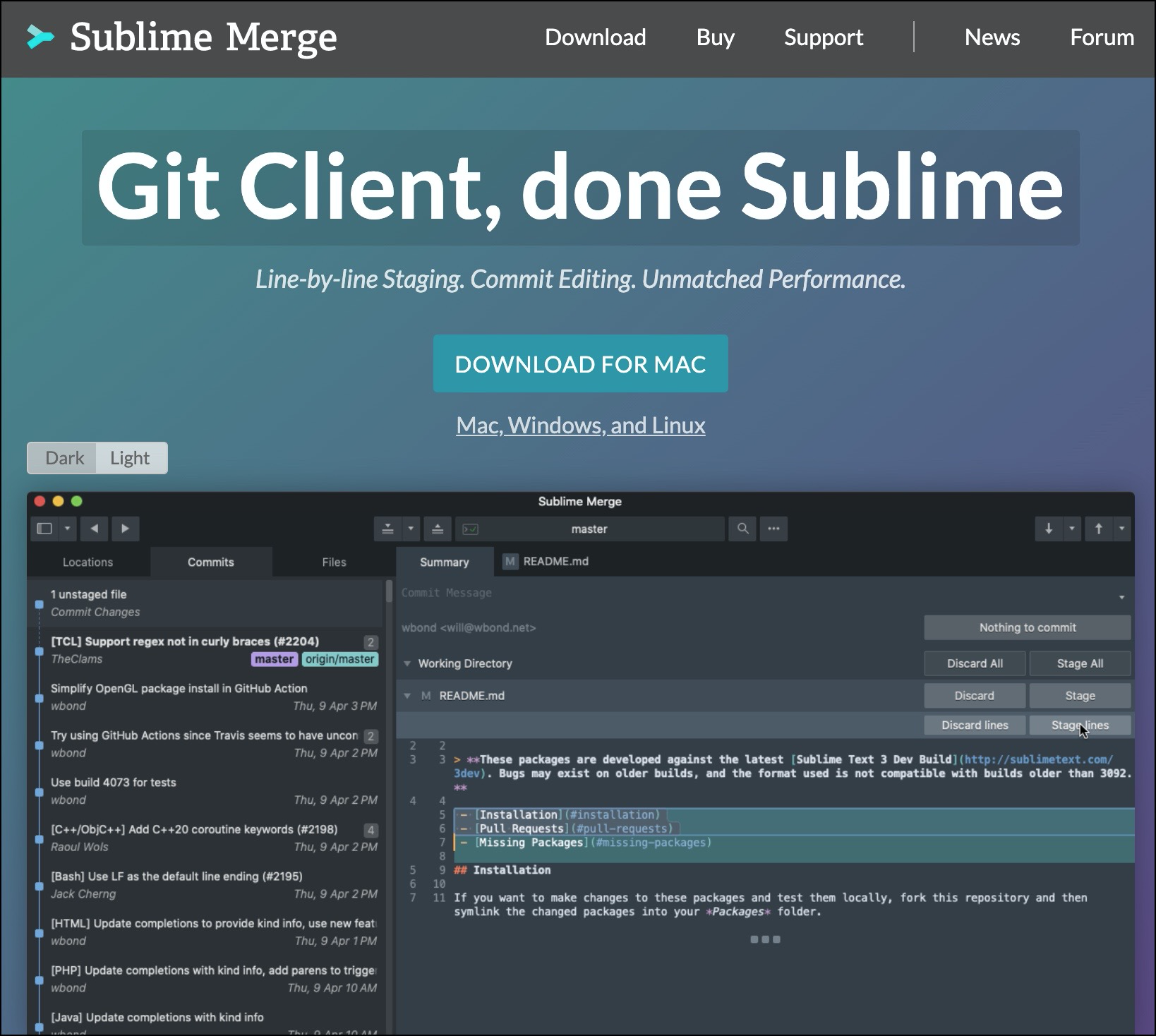Viewport: 1156px width, 1036px height.
Task: Open the Mac, Windows, and Linux link
Action: coord(580,426)
